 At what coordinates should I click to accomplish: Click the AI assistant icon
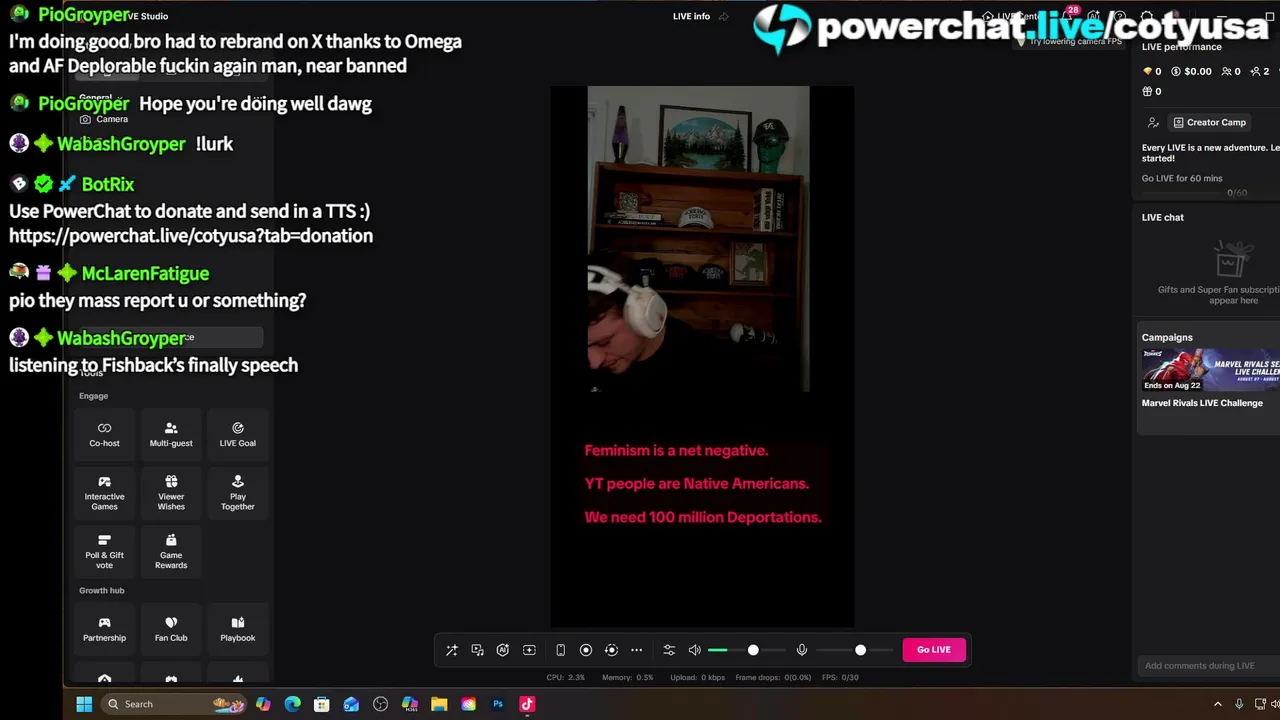tap(503, 650)
